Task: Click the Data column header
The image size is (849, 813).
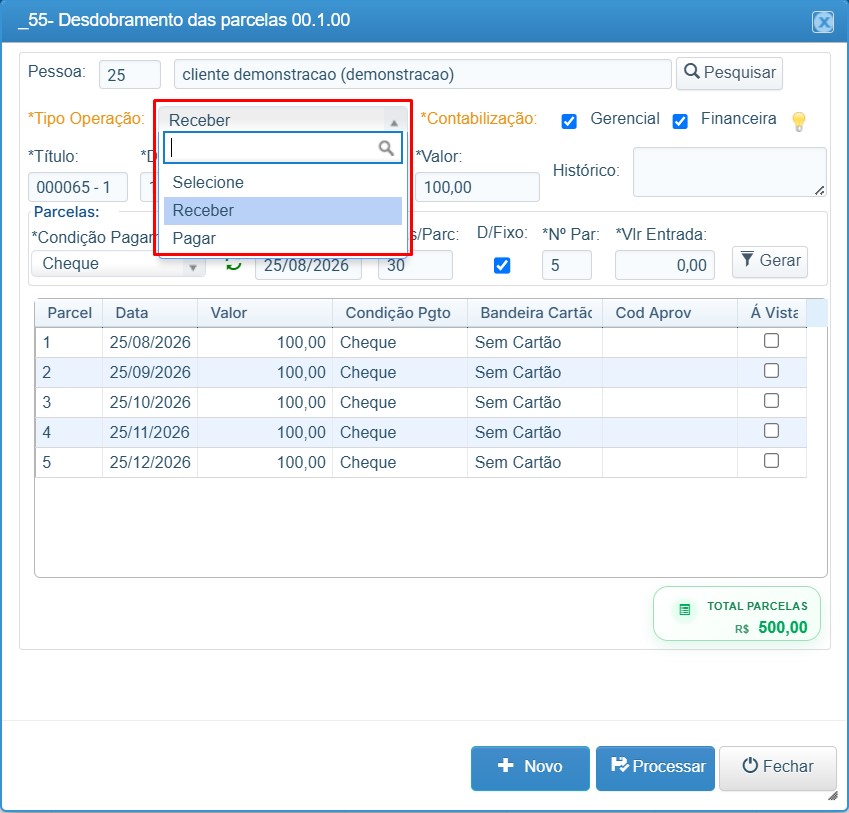Action: coord(150,313)
